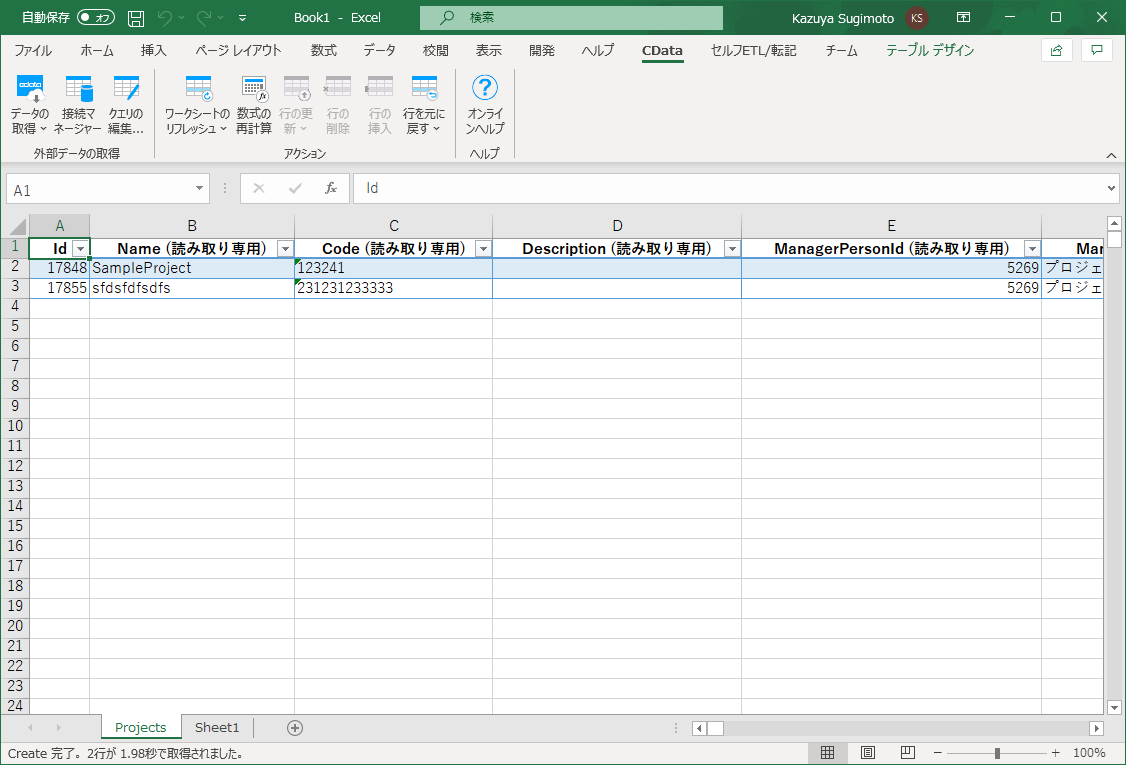Click the insert function fx icon

click(x=330, y=188)
